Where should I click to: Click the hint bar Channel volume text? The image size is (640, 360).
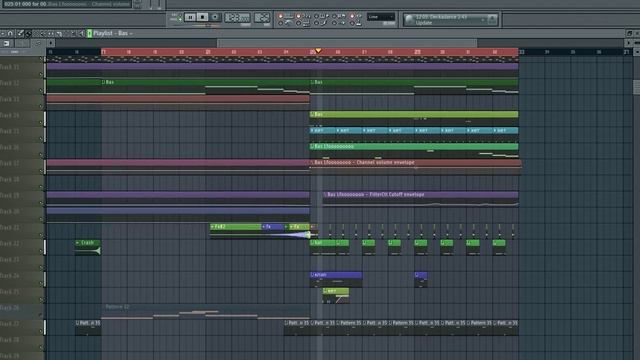click(110, 4)
